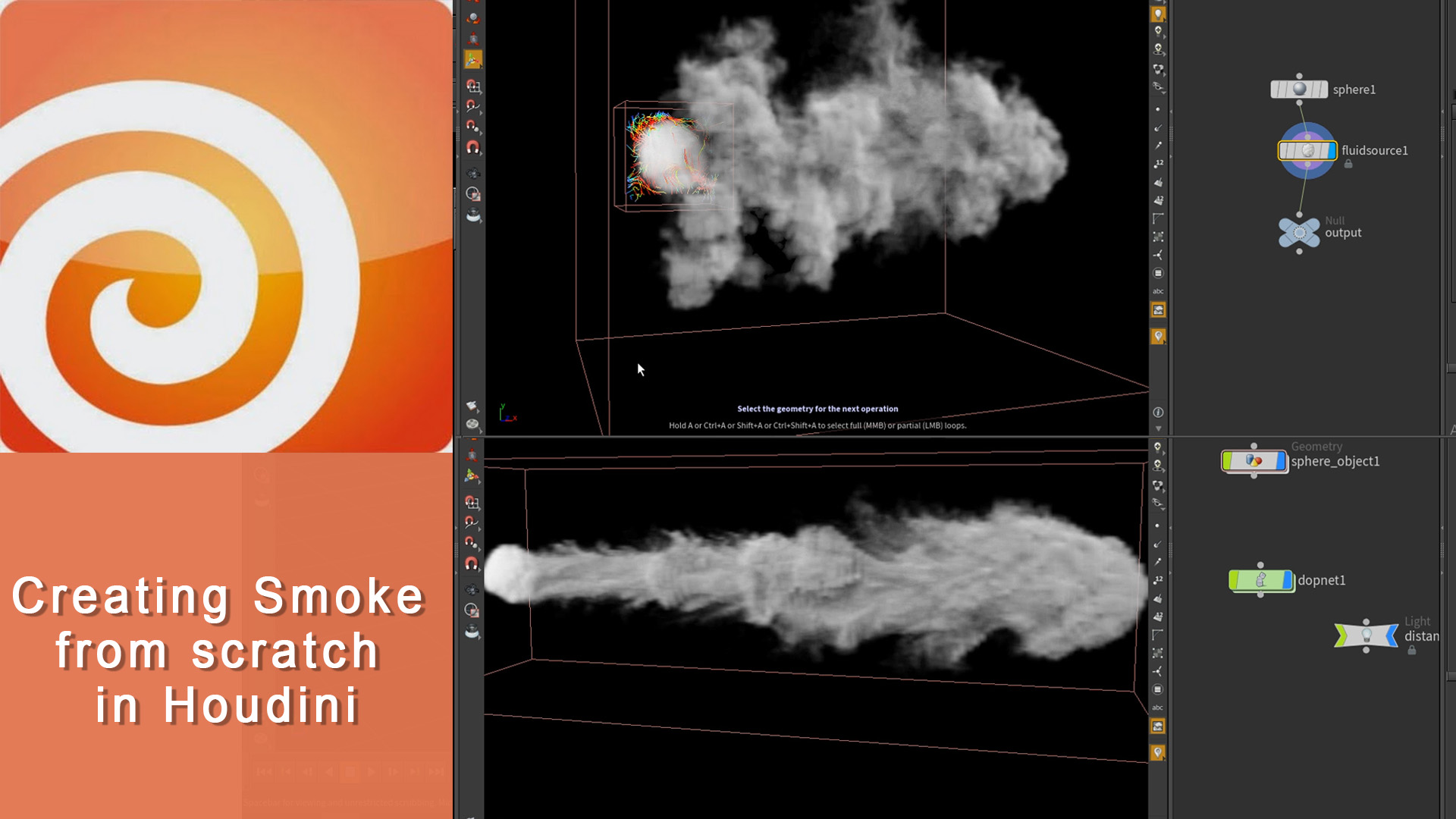
Task: Toggle blue display flag on fluidsource1 node
Action: coord(1332,150)
